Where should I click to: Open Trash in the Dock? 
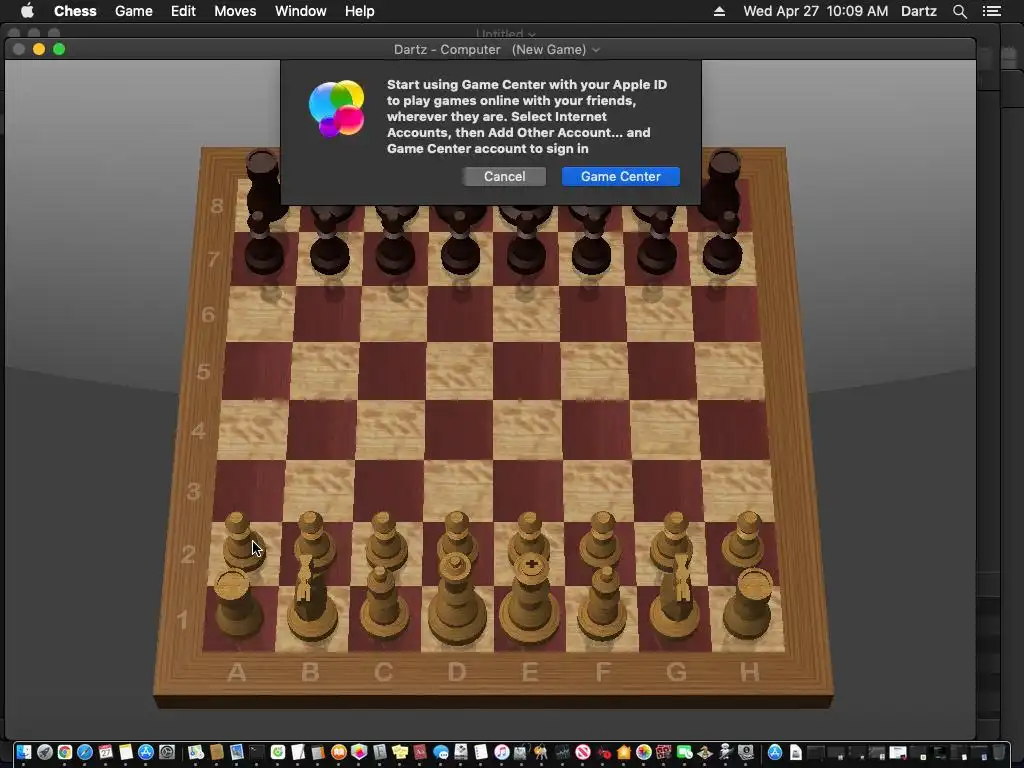[999, 752]
